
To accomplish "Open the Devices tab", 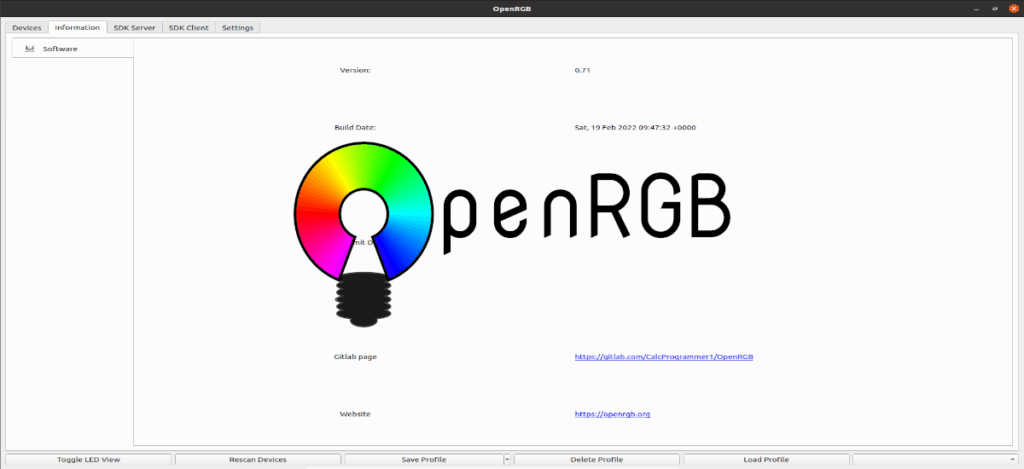I will (27, 28).
